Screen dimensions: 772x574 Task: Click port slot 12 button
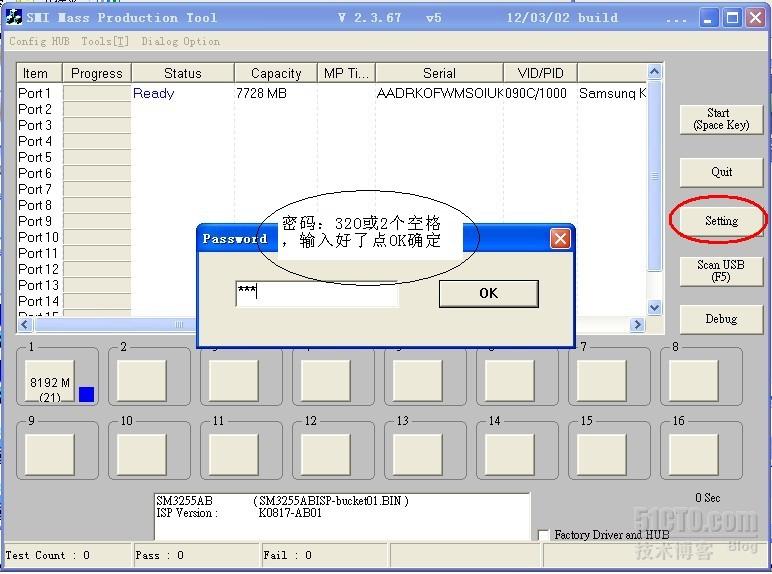coord(326,454)
